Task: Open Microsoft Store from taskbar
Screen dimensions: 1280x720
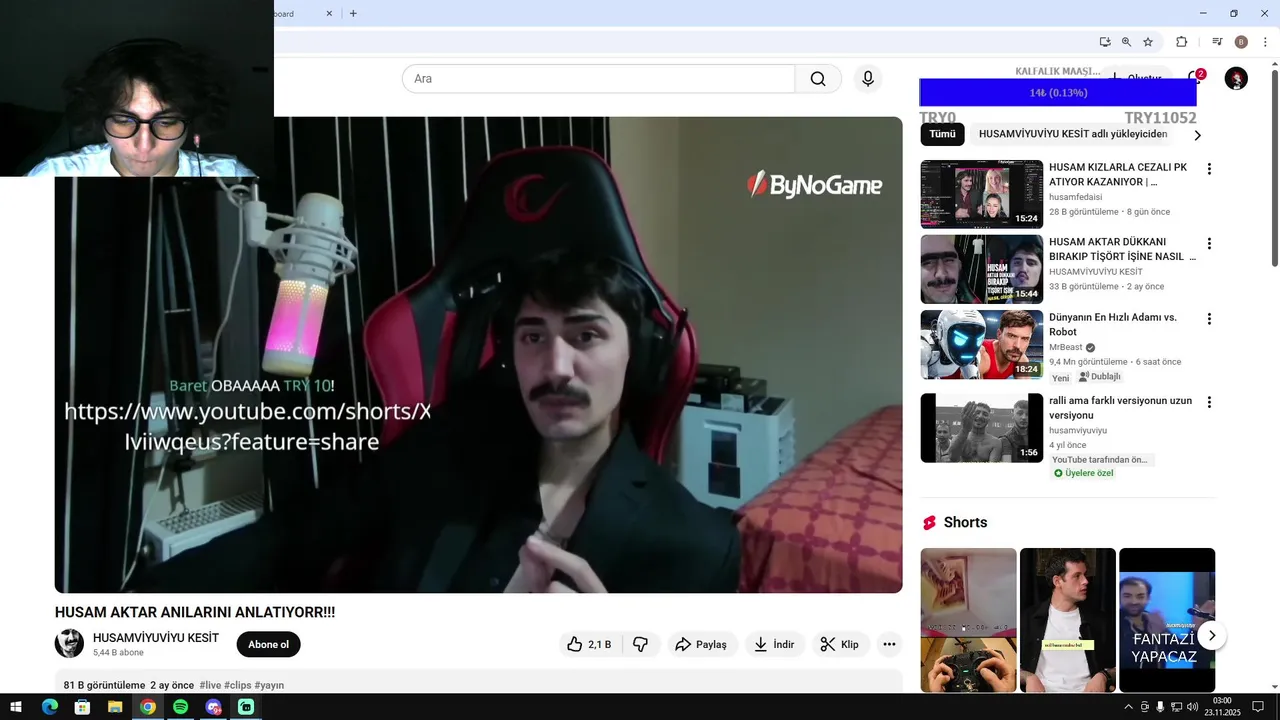Action: tap(83, 707)
